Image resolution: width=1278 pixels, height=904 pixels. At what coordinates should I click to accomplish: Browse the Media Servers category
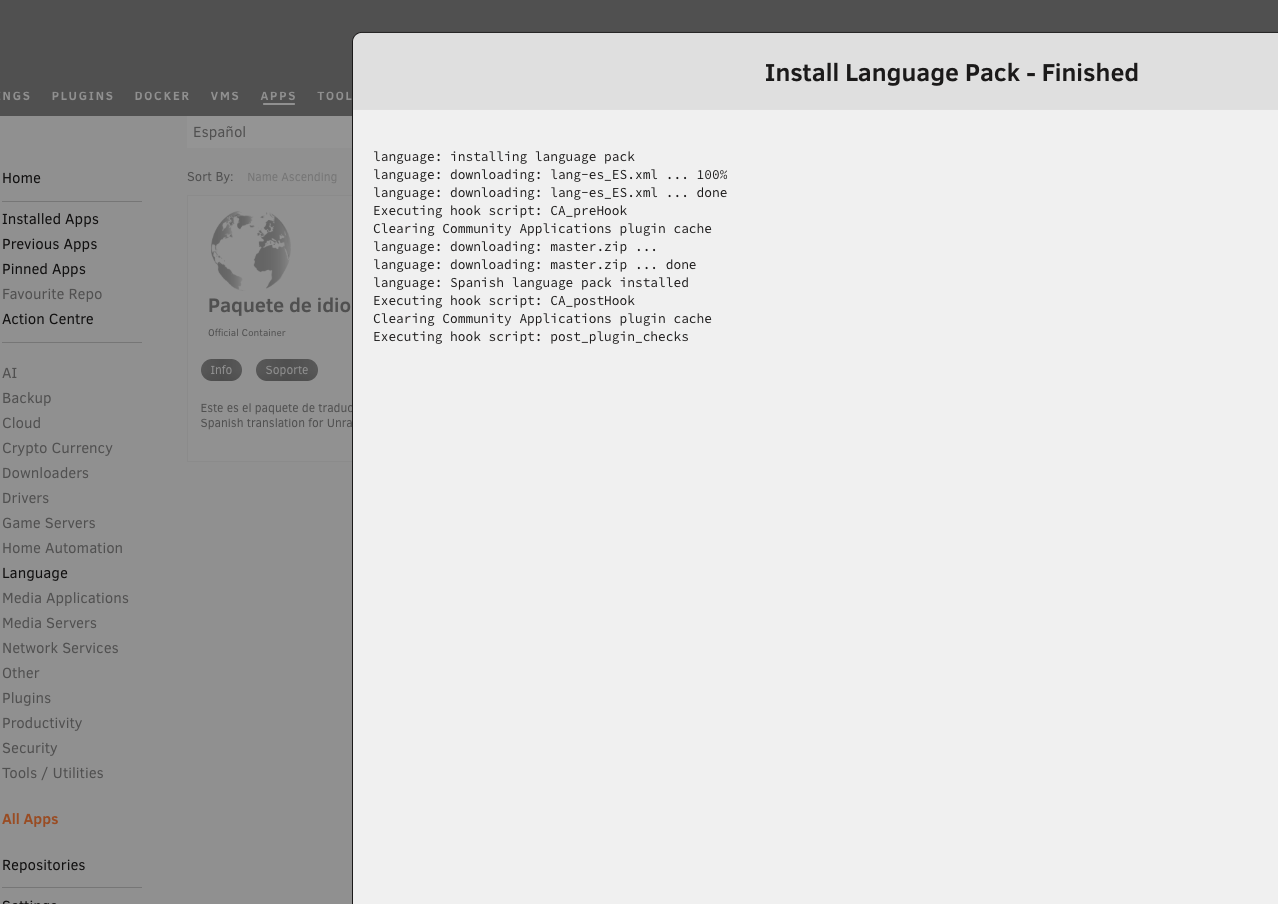point(49,623)
